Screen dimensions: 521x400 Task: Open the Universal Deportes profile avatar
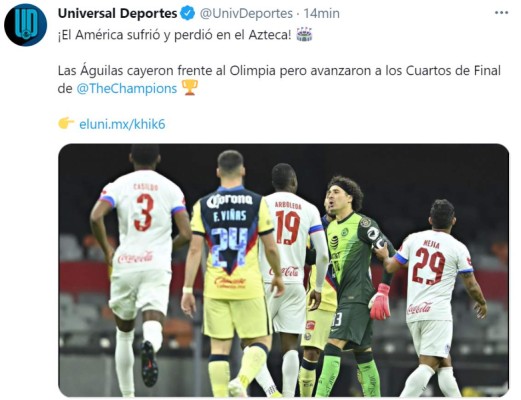tap(25, 25)
